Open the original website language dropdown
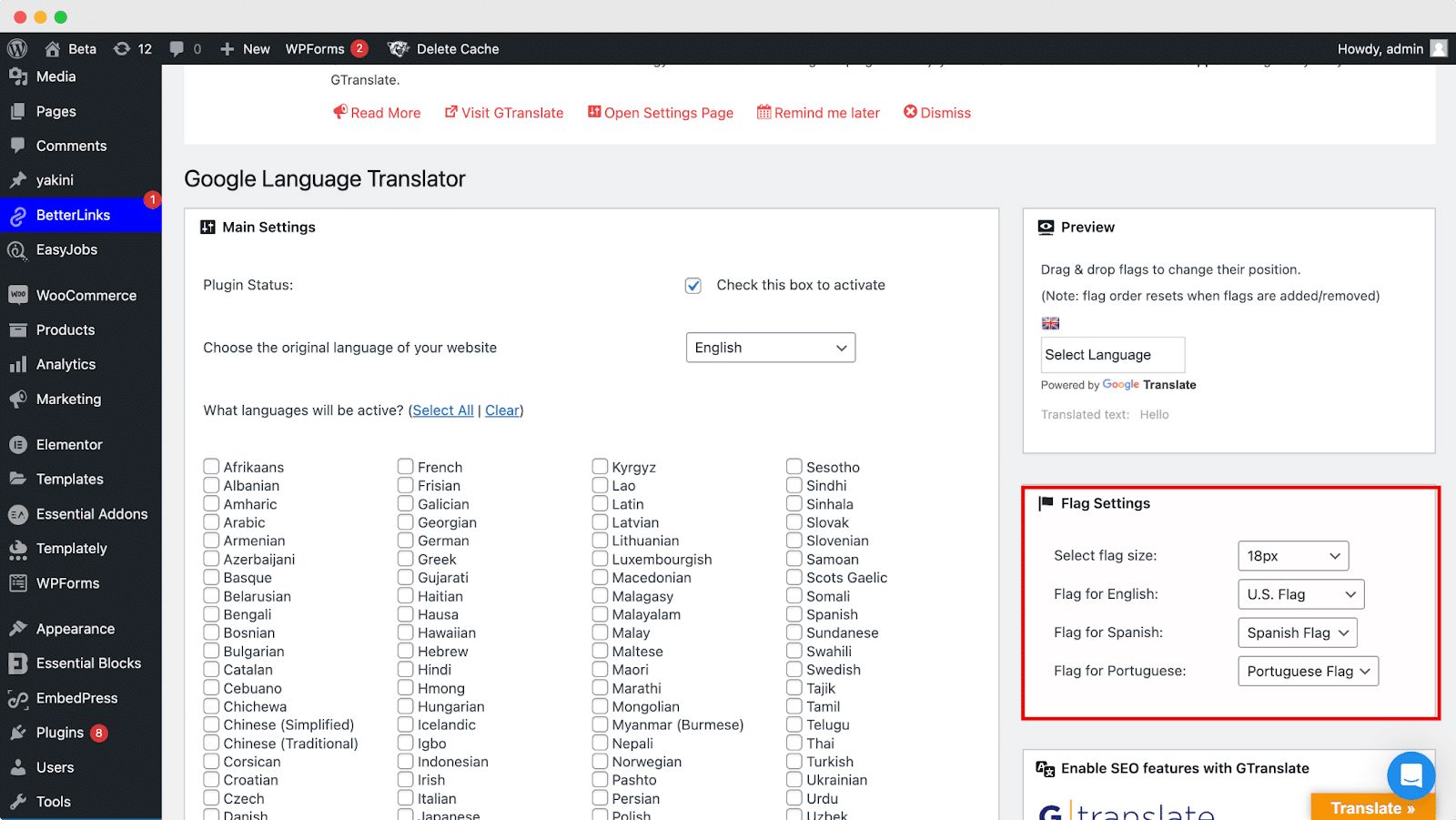 pos(770,347)
